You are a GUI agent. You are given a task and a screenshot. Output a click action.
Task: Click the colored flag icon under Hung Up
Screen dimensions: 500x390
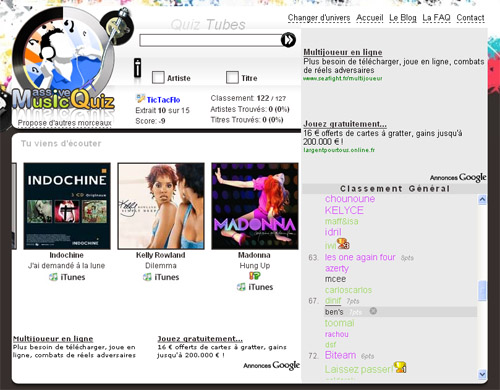[x=255, y=276]
